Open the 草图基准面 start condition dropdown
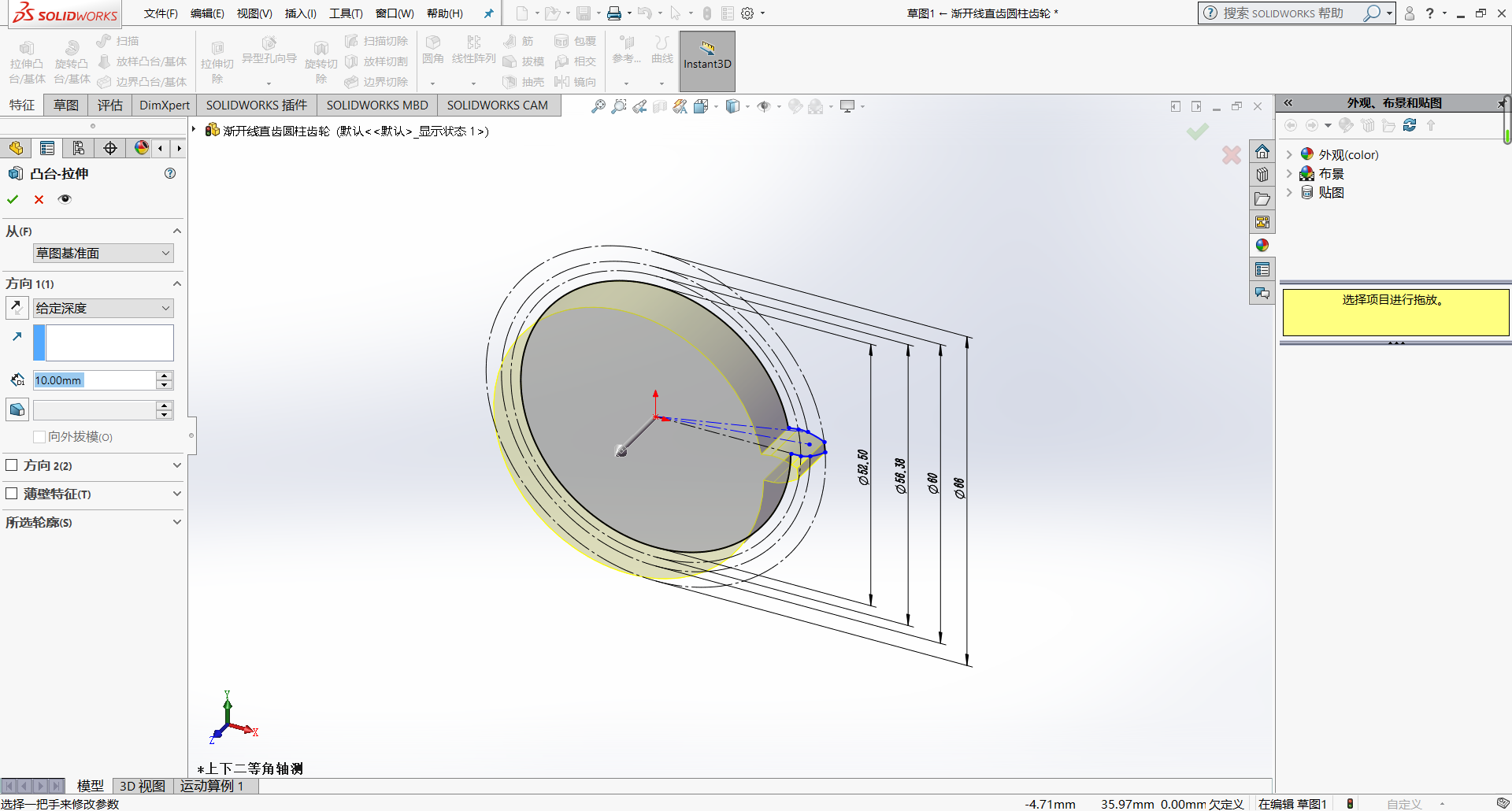The width and height of the screenshot is (1512, 811). pyautogui.click(x=103, y=253)
